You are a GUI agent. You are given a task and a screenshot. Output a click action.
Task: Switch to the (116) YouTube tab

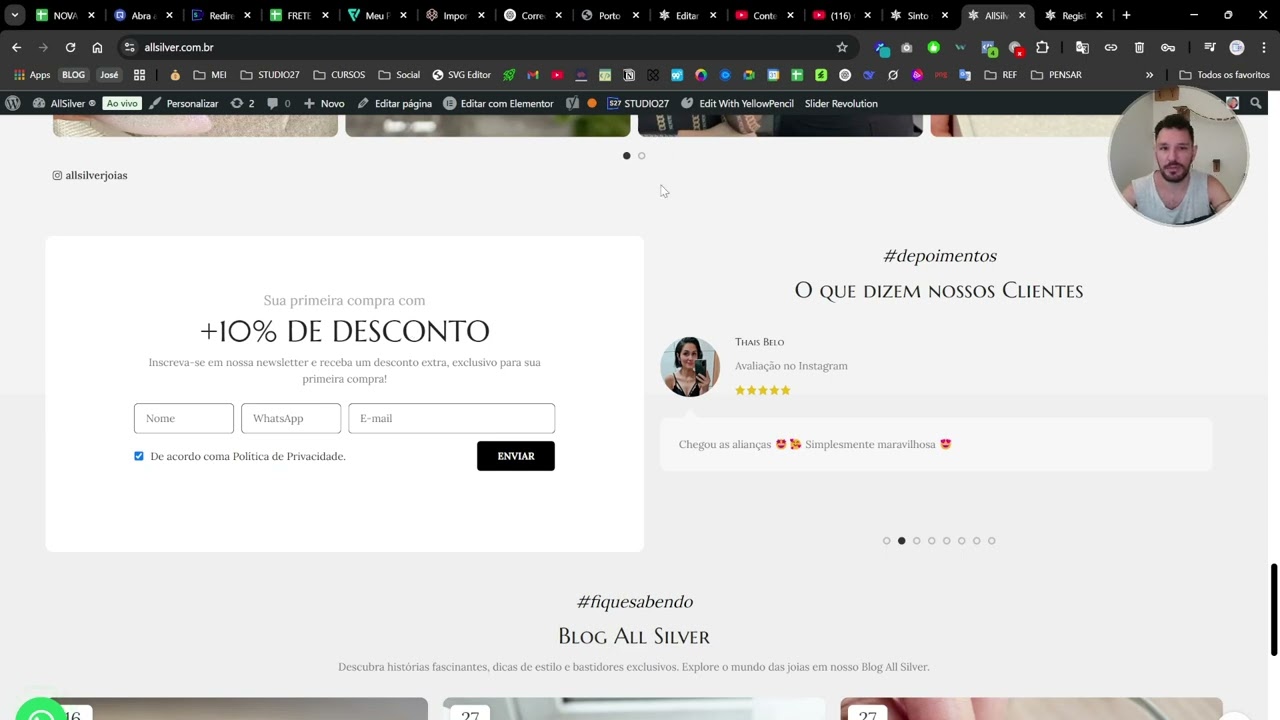tap(840, 15)
